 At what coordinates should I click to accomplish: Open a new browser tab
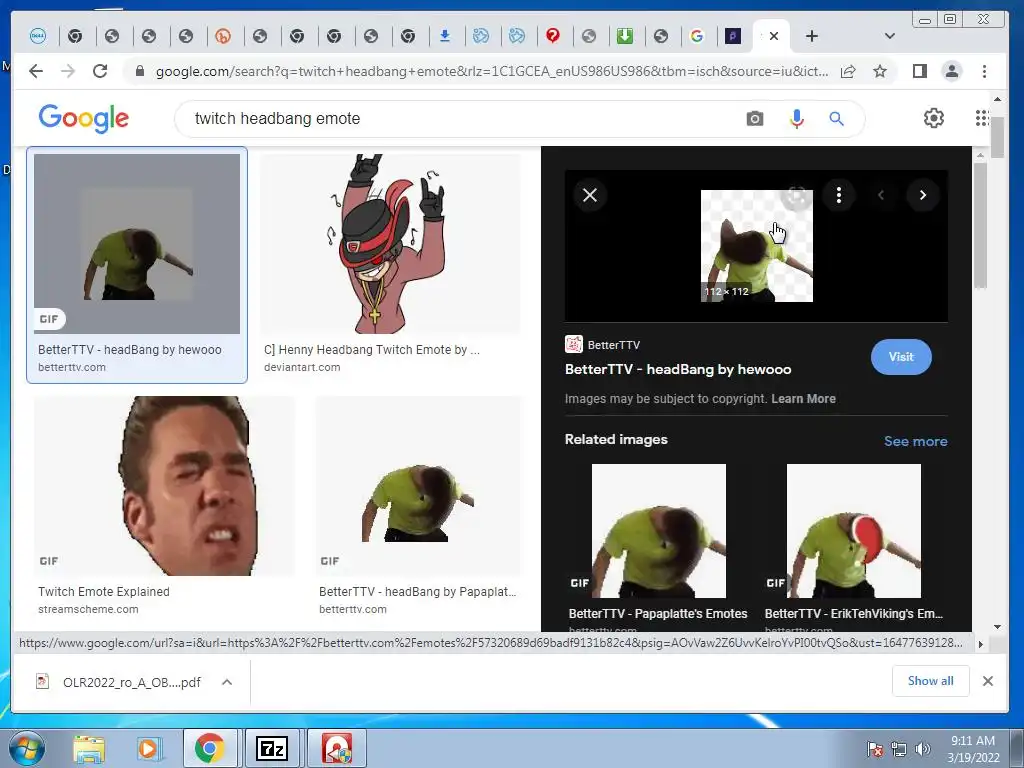(x=811, y=36)
